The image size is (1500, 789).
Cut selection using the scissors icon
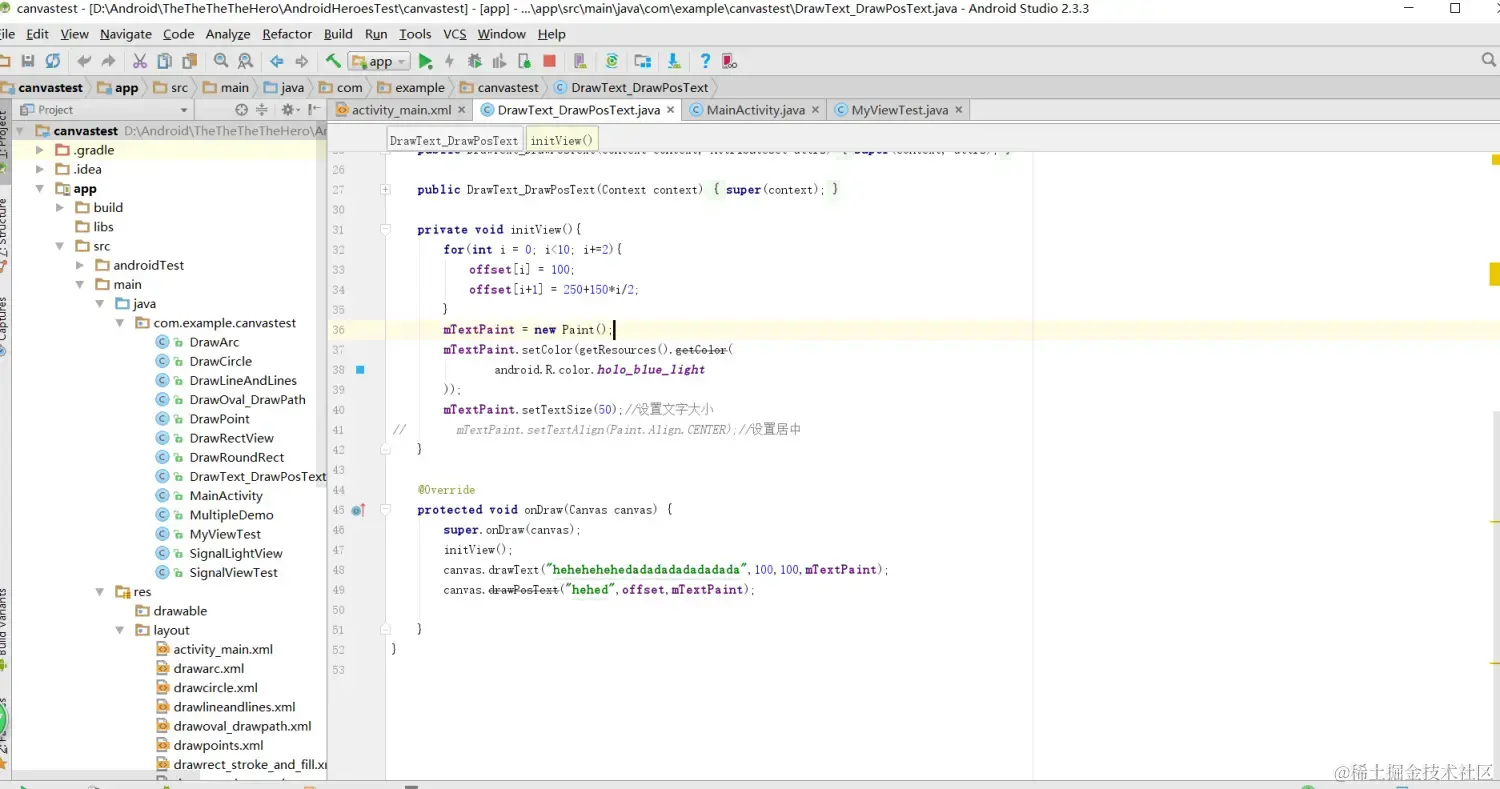(x=139, y=61)
